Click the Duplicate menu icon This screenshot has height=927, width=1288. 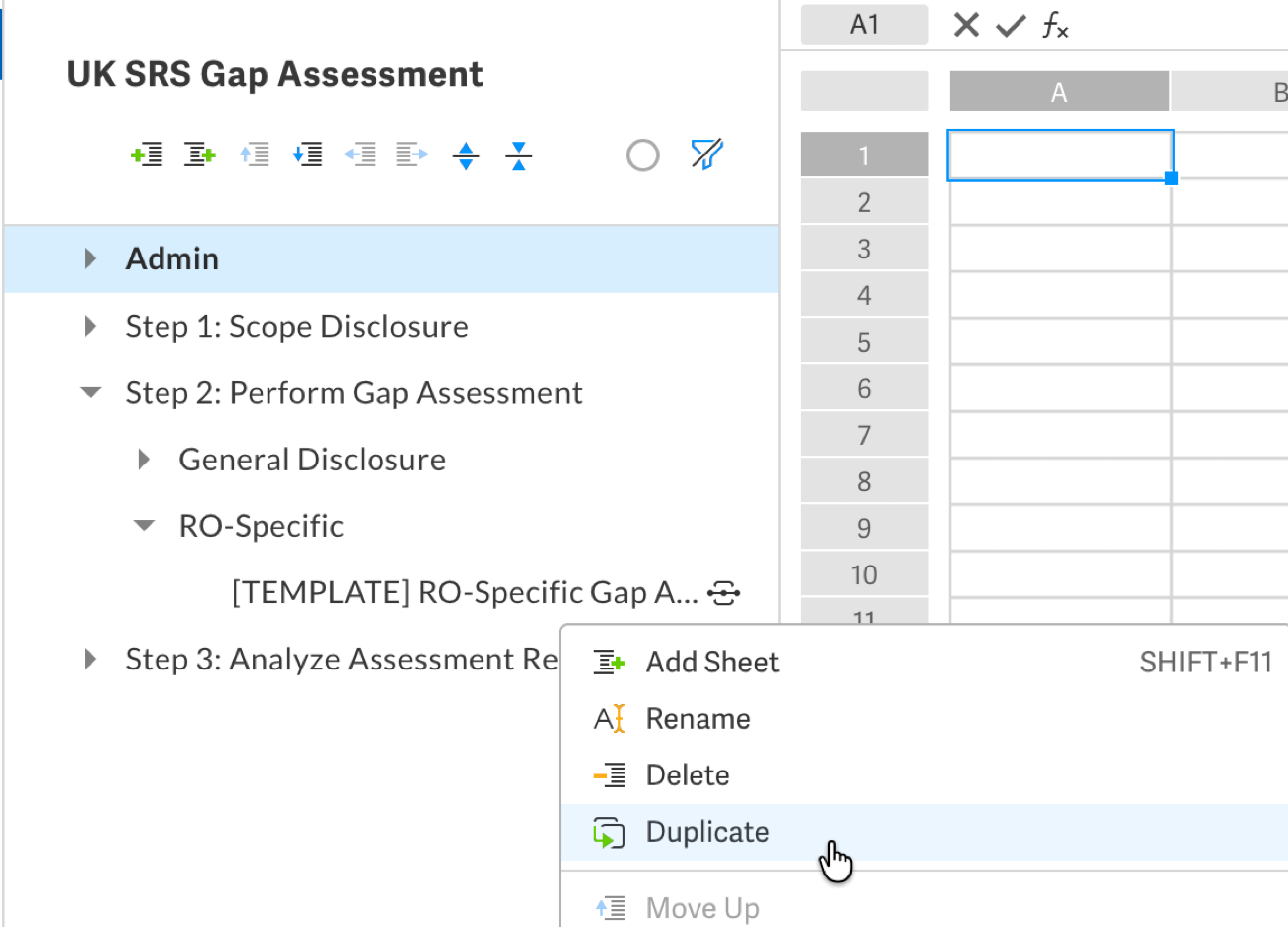tap(609, 833)
